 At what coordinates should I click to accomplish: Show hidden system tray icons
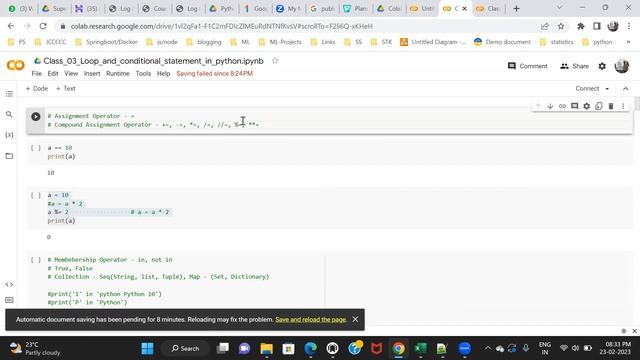487,348
